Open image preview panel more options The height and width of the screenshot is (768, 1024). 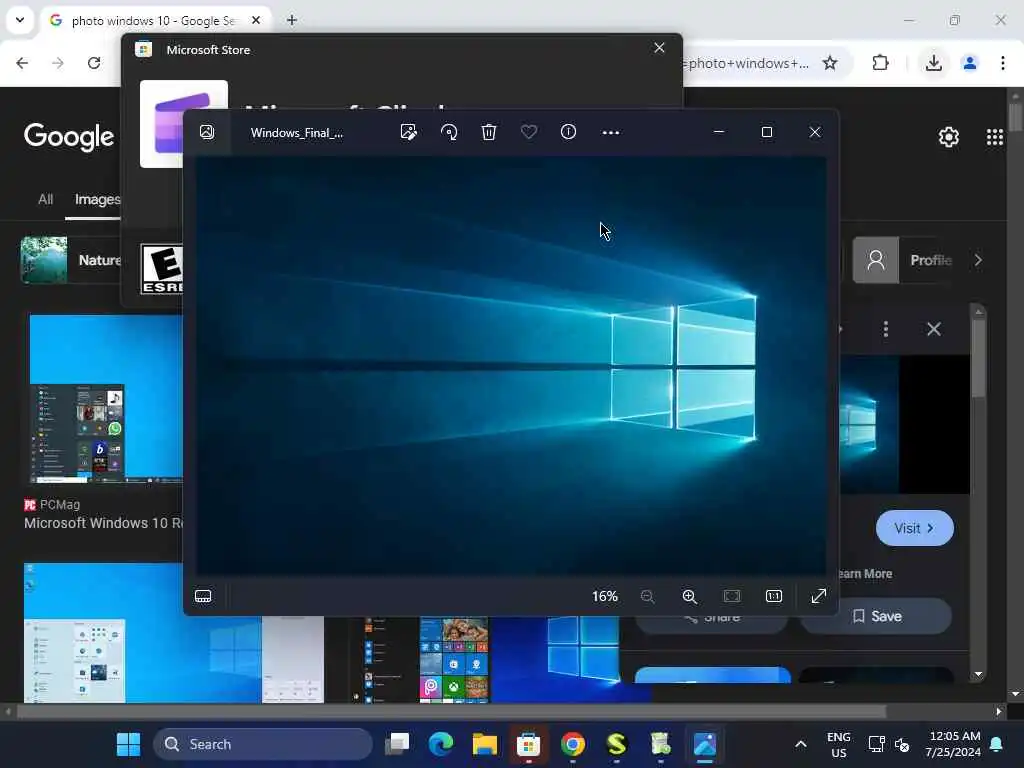click(x=886, y=329)
